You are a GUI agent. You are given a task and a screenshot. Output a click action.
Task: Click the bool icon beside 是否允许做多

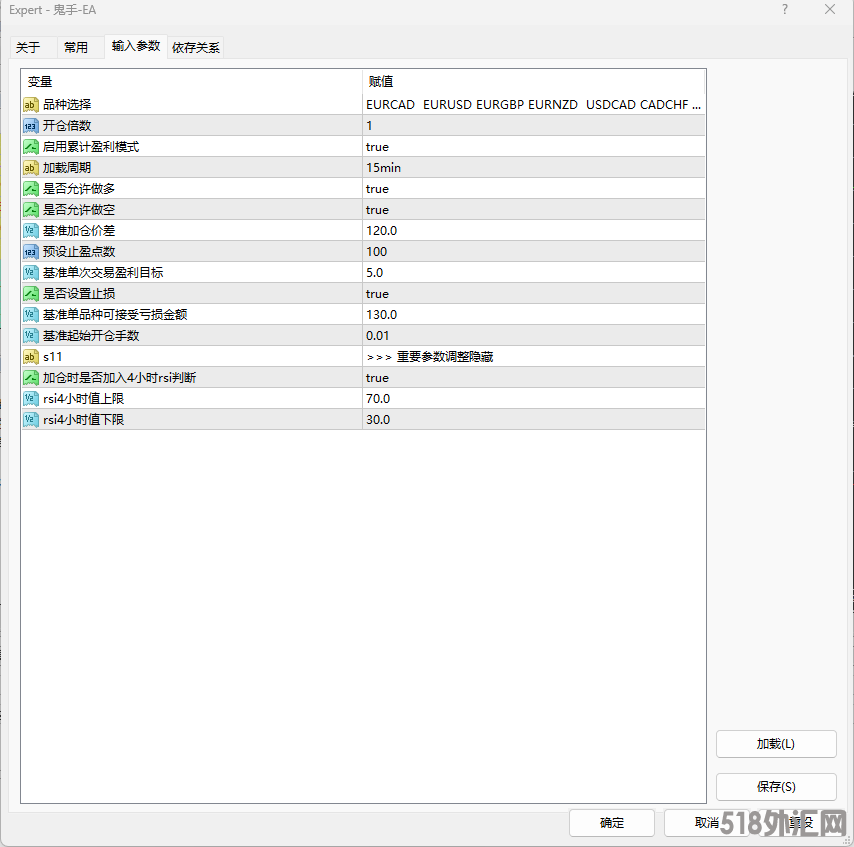[30, 188]
